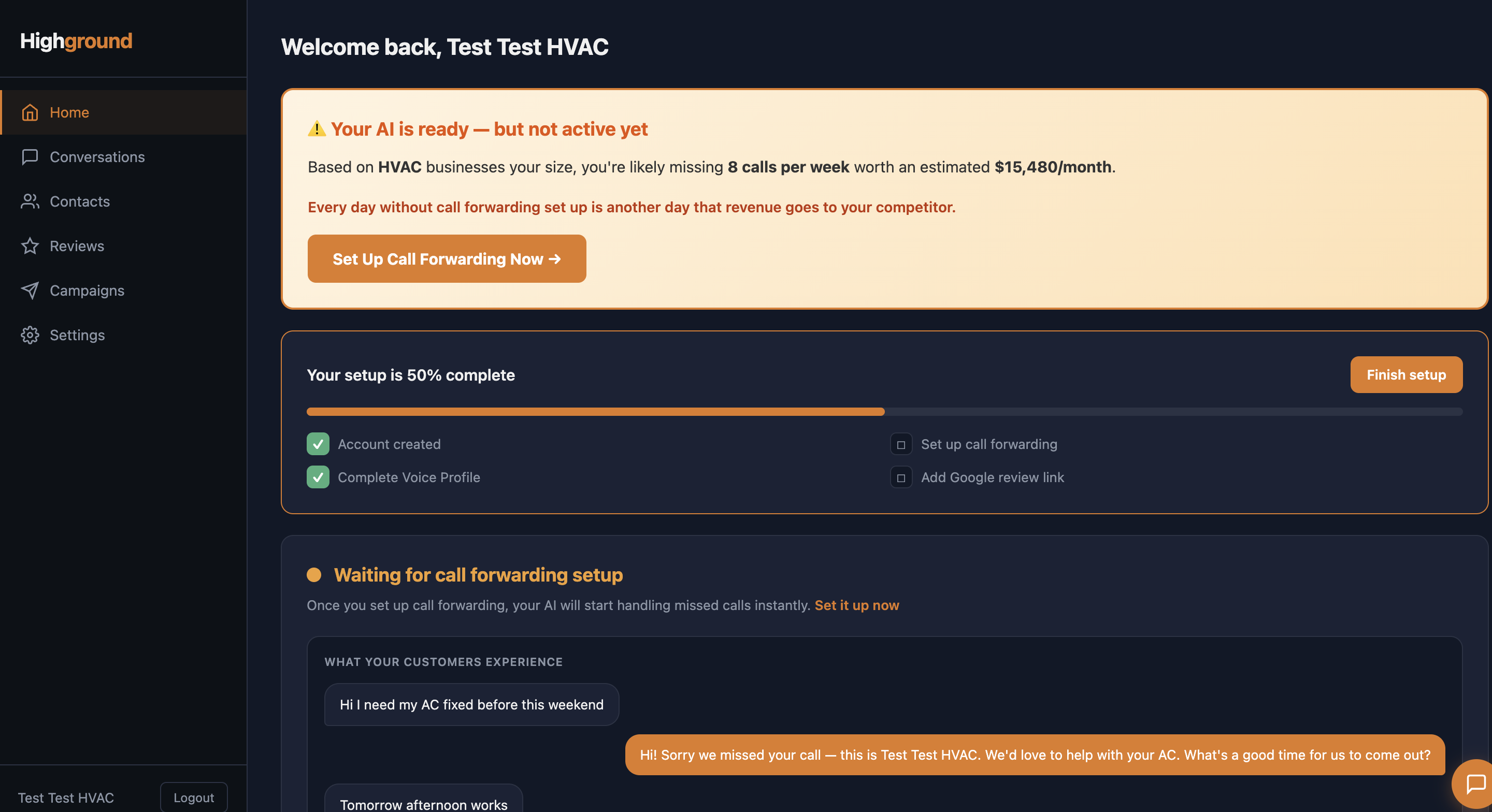The height and width of the screenshot is (812, 1492).
Task: Click the Finish setup button
Action: [1405, 375]
